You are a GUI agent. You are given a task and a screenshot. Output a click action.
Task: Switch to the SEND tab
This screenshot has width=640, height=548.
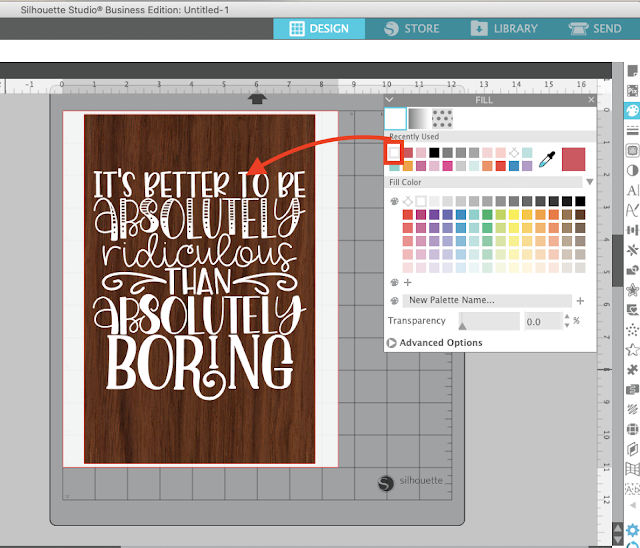pos(595,29)
